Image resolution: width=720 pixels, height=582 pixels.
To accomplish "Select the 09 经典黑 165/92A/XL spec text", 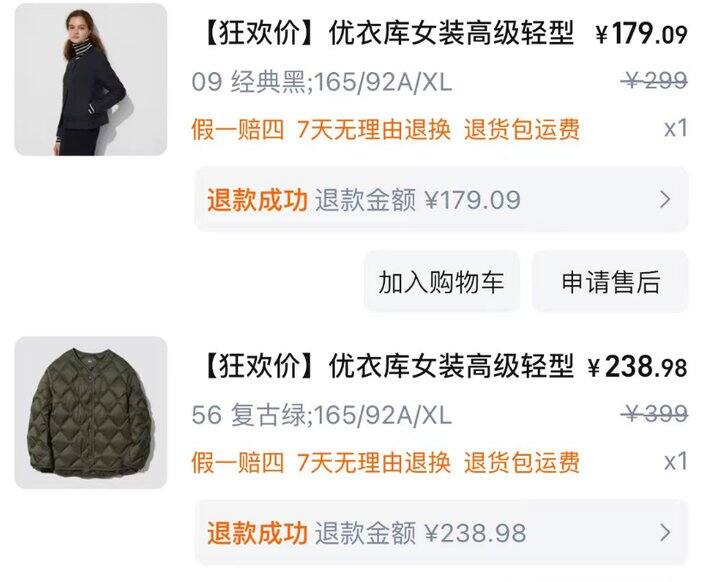I will click(x=321, y=82).
